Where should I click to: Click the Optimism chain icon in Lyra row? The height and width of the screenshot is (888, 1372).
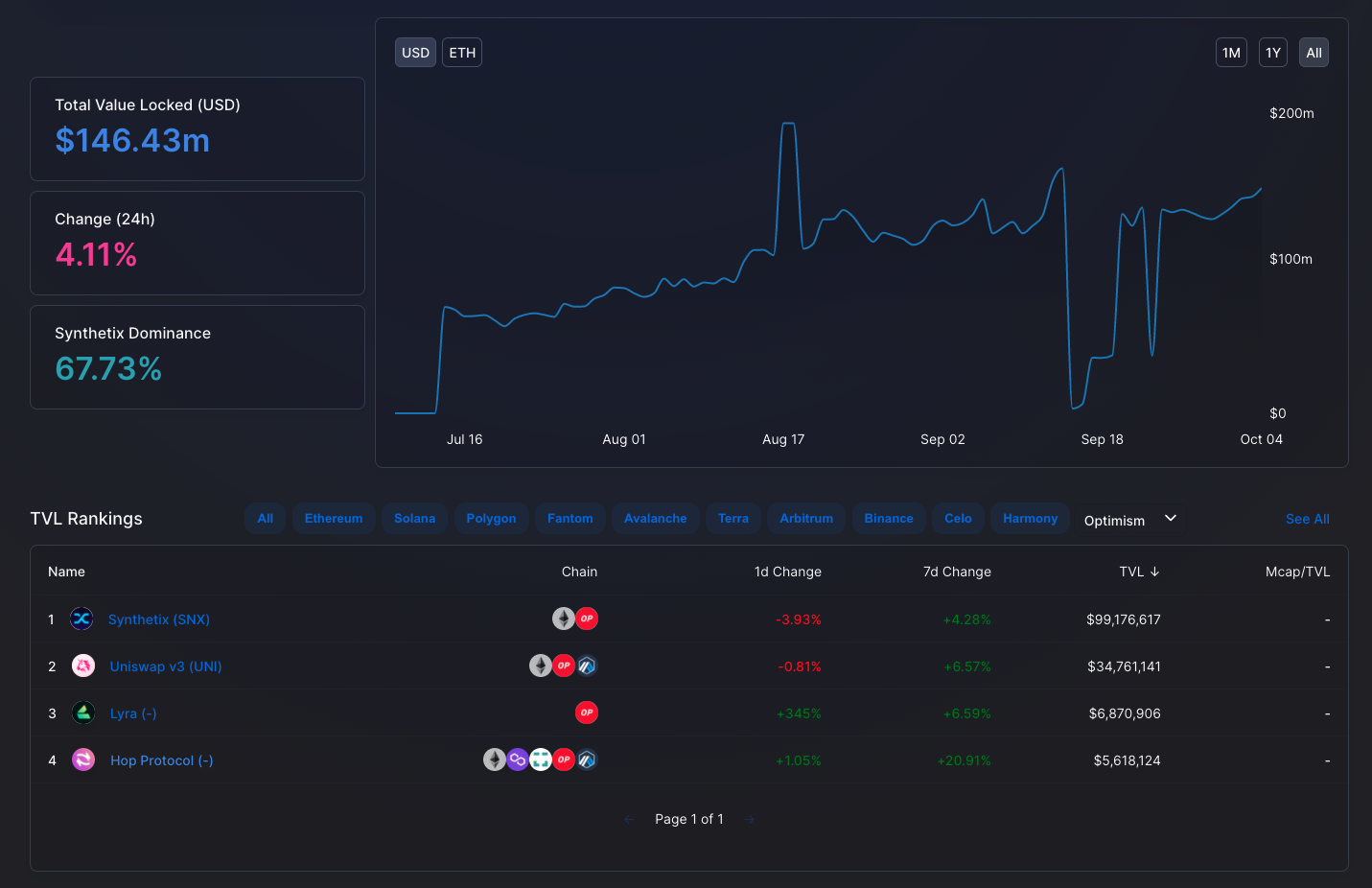point(587,713)
